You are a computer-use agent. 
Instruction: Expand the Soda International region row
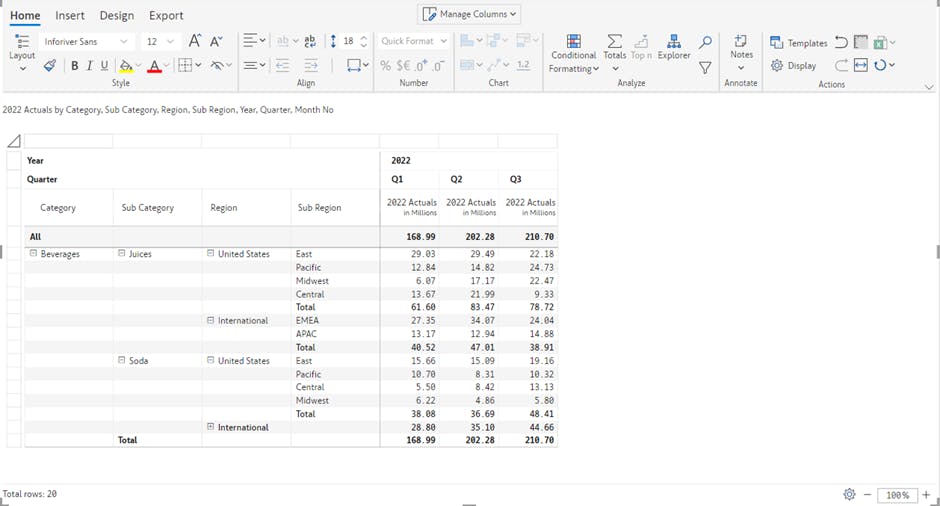211,427
